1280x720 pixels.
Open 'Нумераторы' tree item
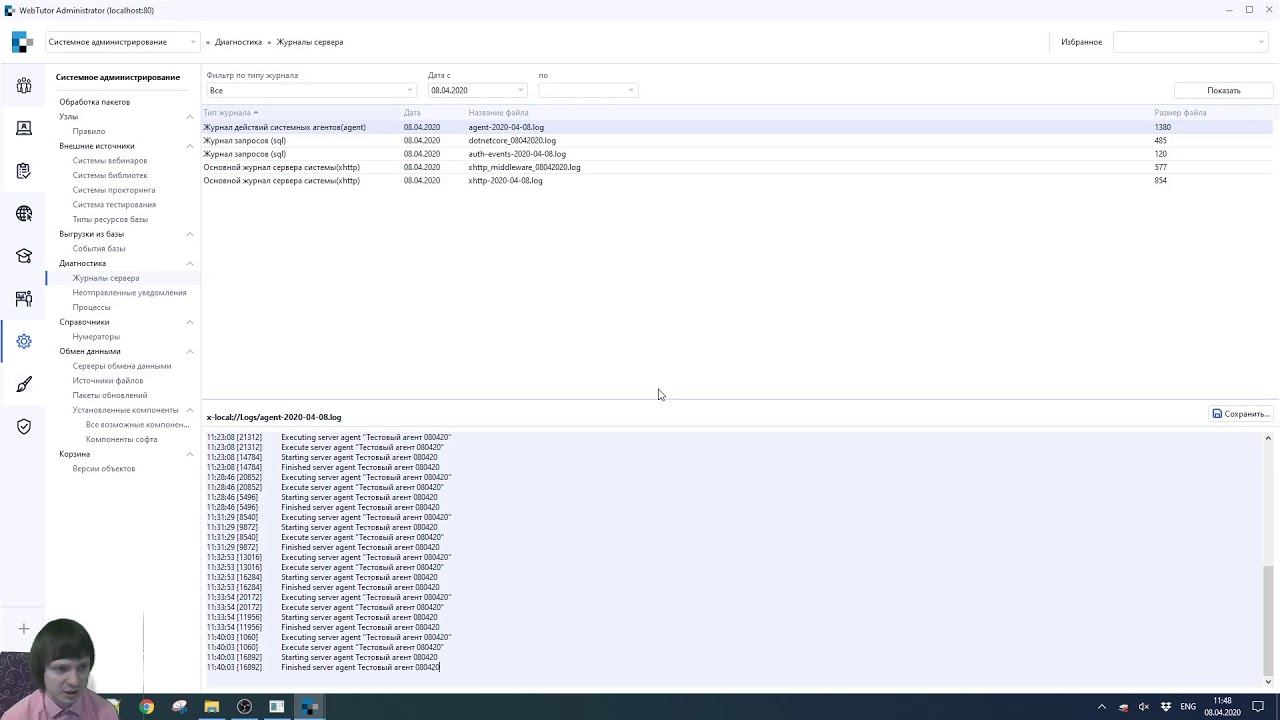tap(96, 337)
